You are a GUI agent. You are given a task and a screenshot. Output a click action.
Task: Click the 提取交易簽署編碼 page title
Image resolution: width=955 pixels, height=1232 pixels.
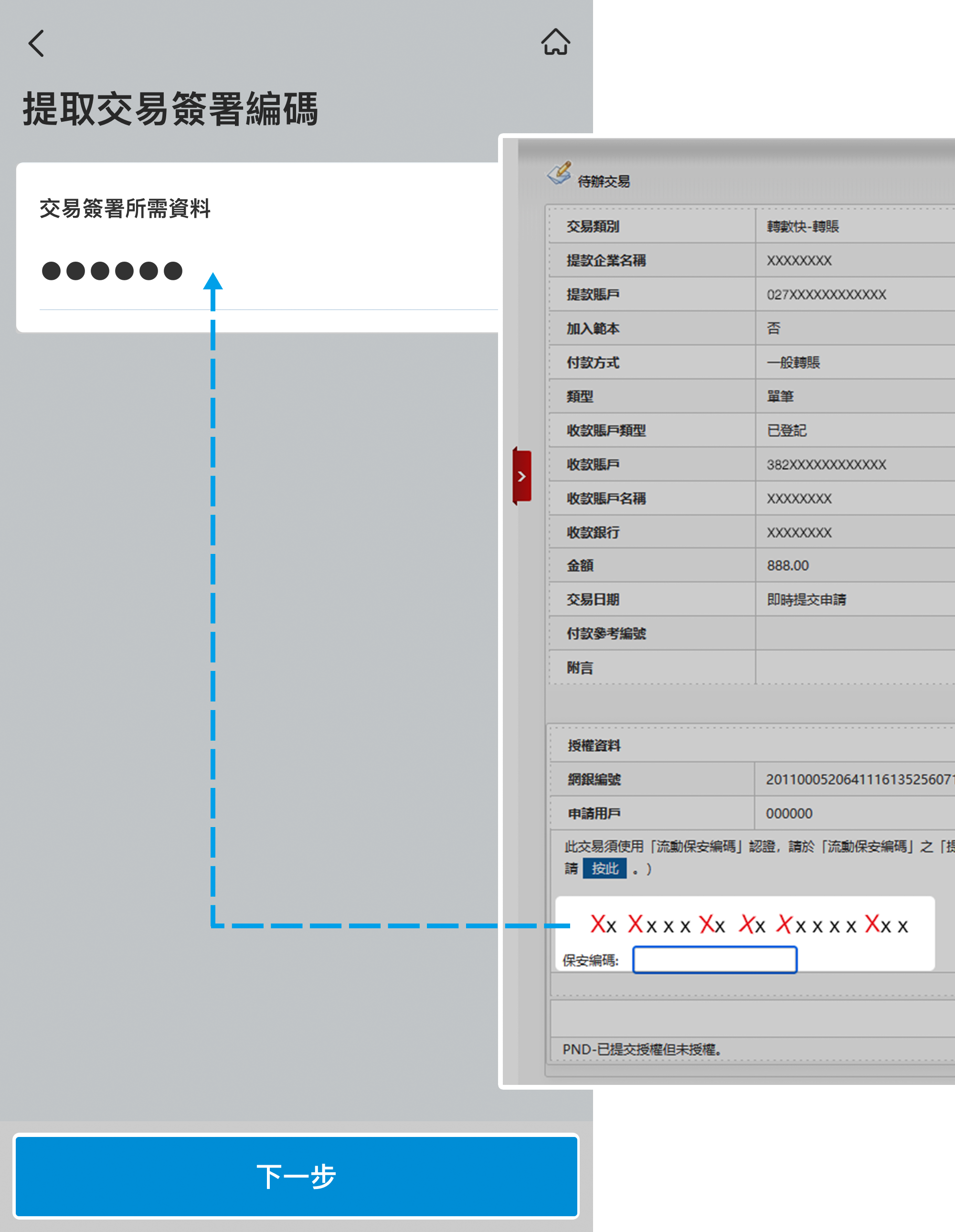click(170, 109)
